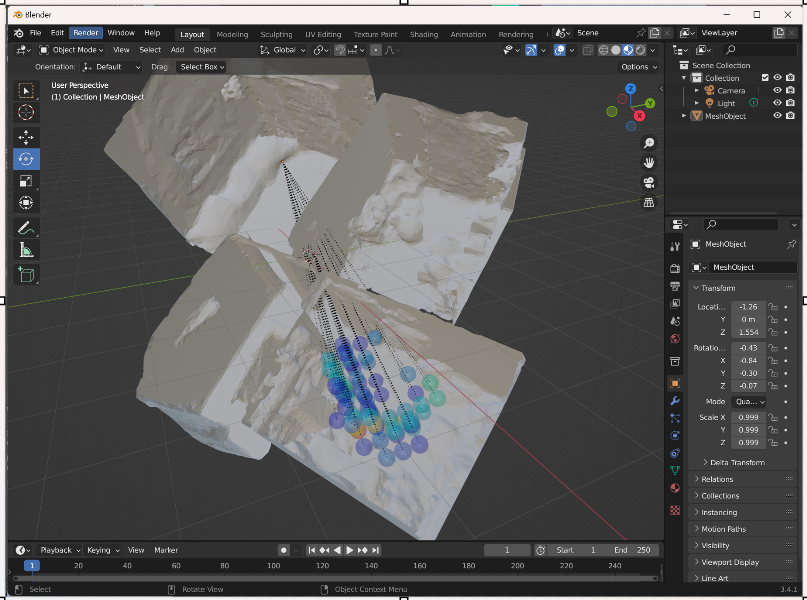
Task: Open the rotation Mode dropdown
Action: (x=749, y=401)
